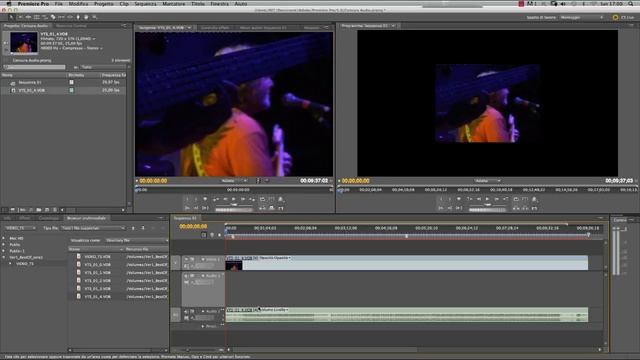This screenshot has width=640, height=360.
Task: Click Delete trash icon in Project panel
Action: pyautogui.click(x=55, y=210)
